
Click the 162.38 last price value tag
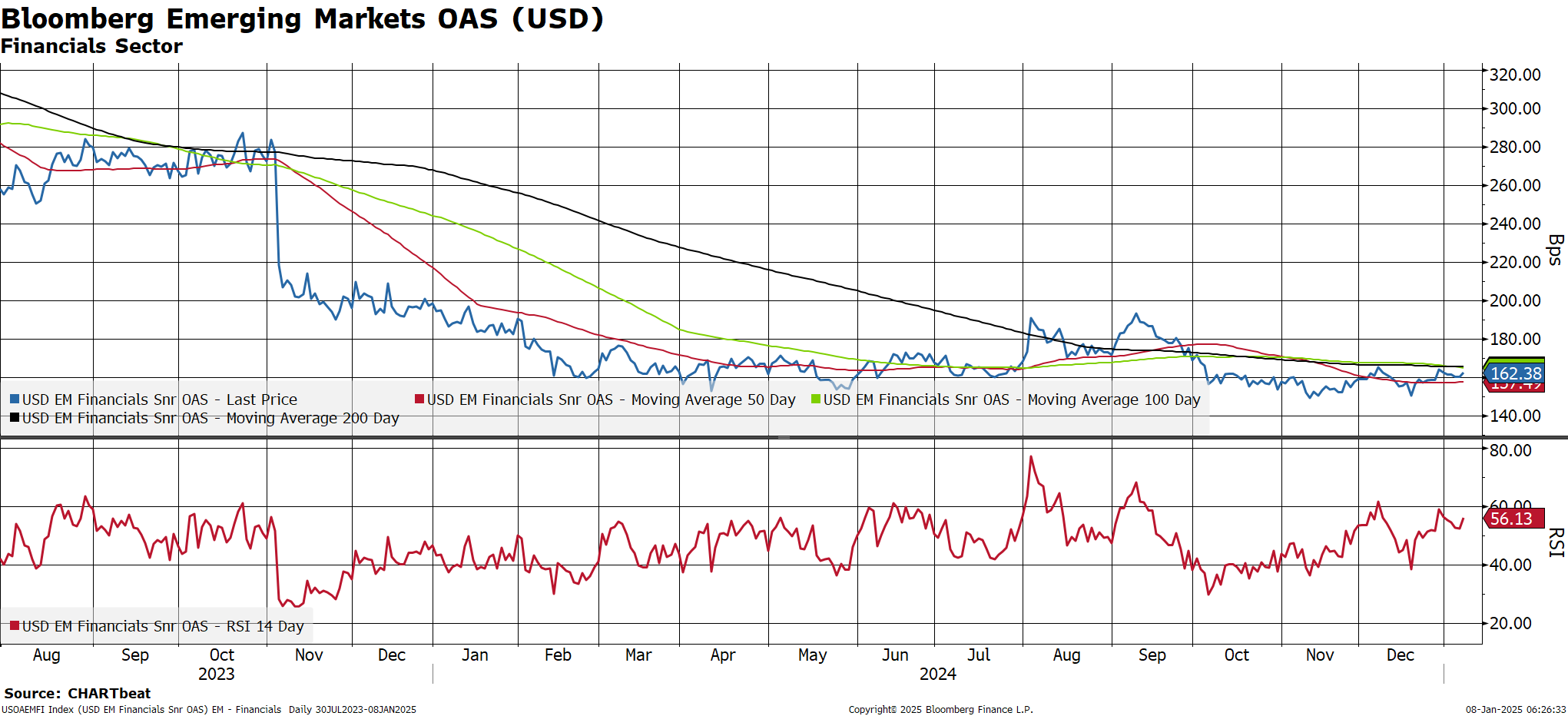click(x=1514, y=373)
